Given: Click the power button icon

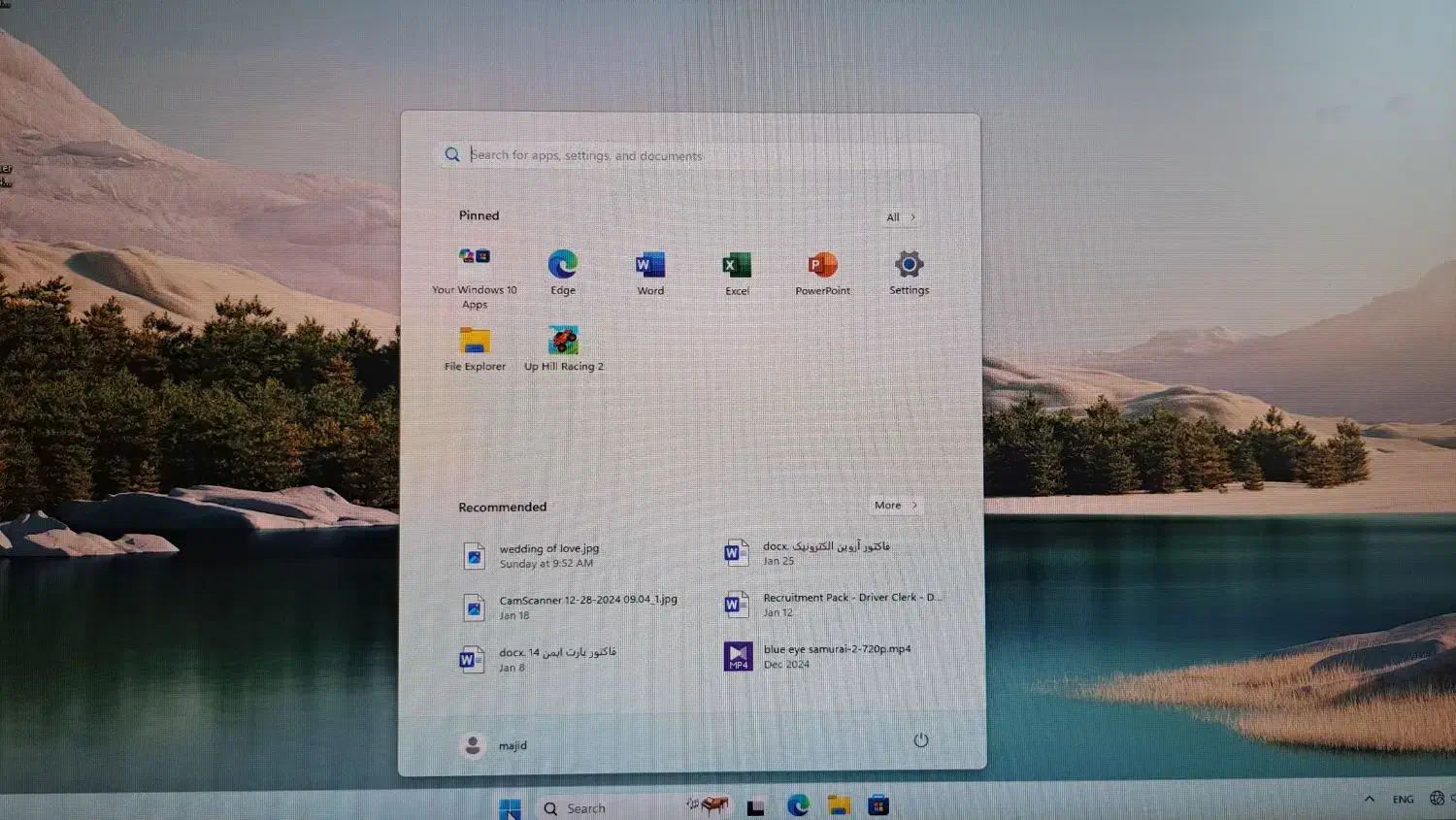Looking at the screenshot, I should click(920, 740).
